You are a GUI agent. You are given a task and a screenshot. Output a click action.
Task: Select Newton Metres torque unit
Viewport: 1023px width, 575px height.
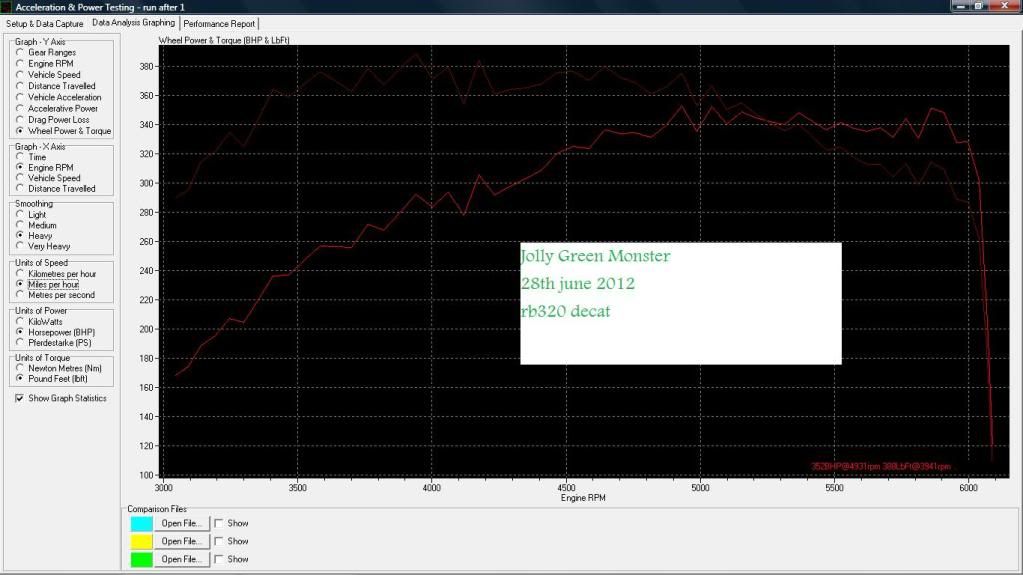pos(20,368)
